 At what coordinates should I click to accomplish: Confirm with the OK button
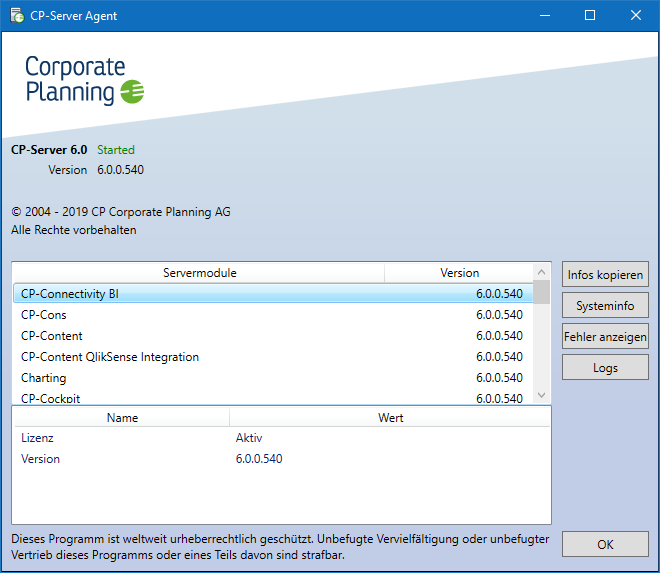click(605, 544)
